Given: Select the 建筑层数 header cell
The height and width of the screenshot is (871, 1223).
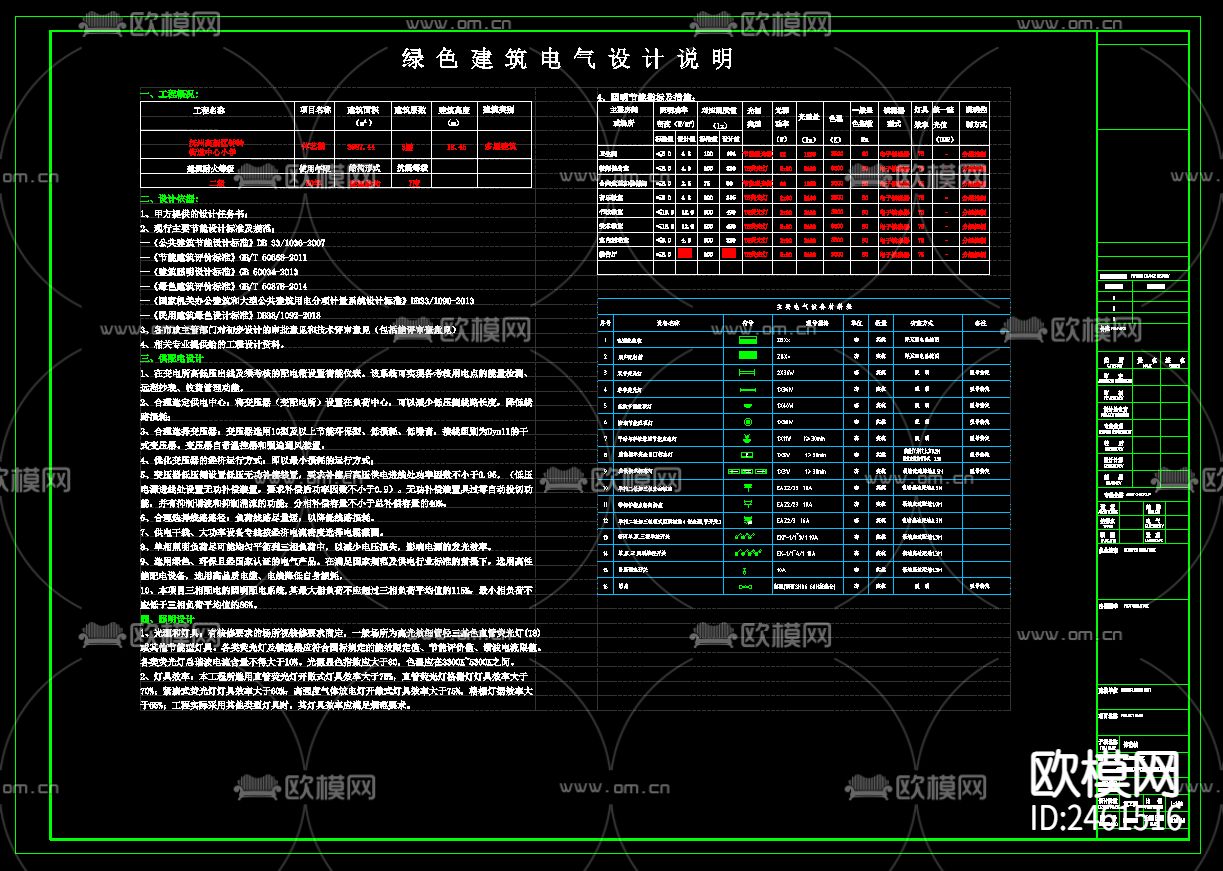Looking at the screenshot, I should 410,110.
